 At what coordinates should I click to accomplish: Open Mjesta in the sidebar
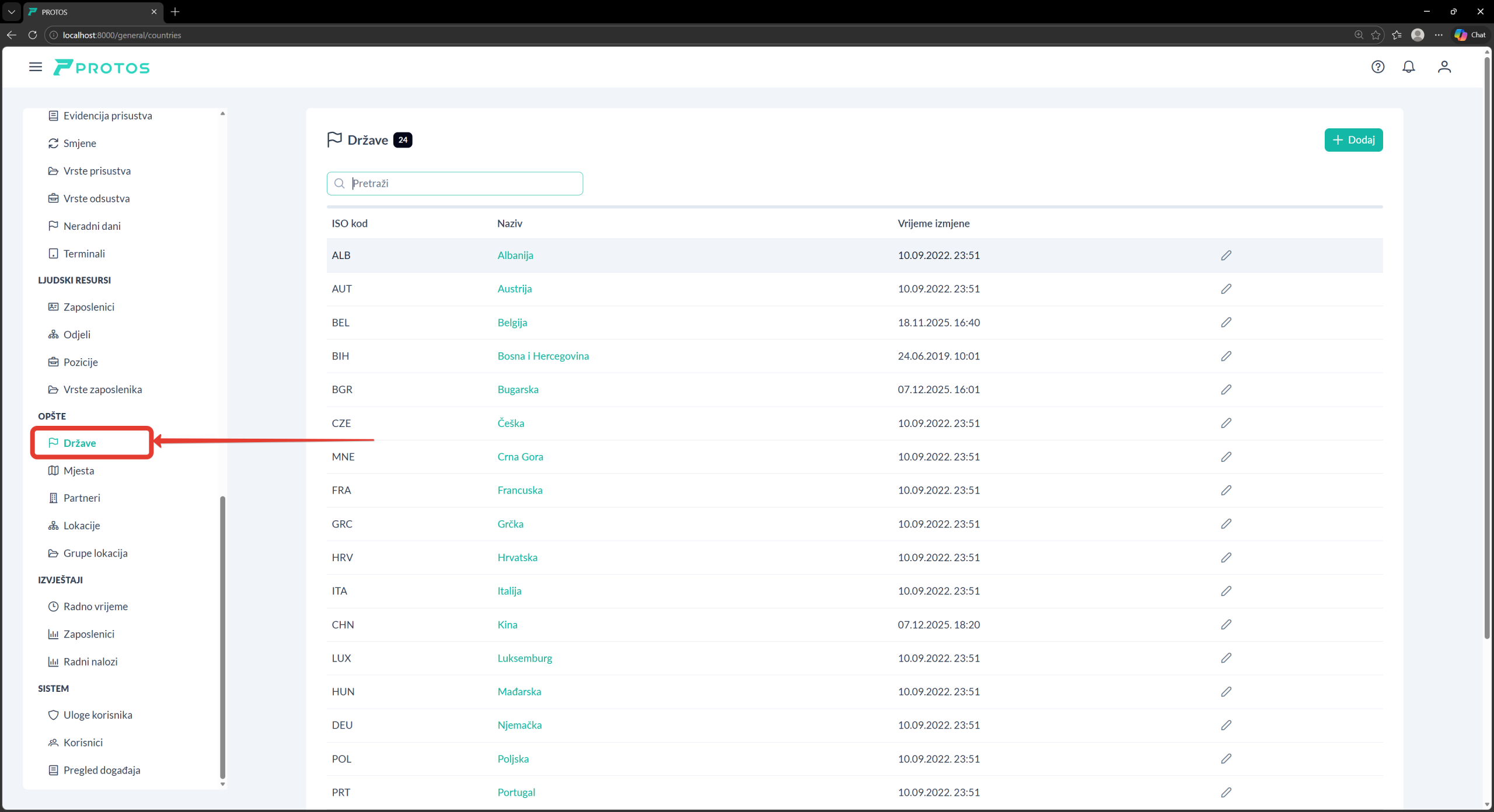pyautogui.click(x=78, y=471)
